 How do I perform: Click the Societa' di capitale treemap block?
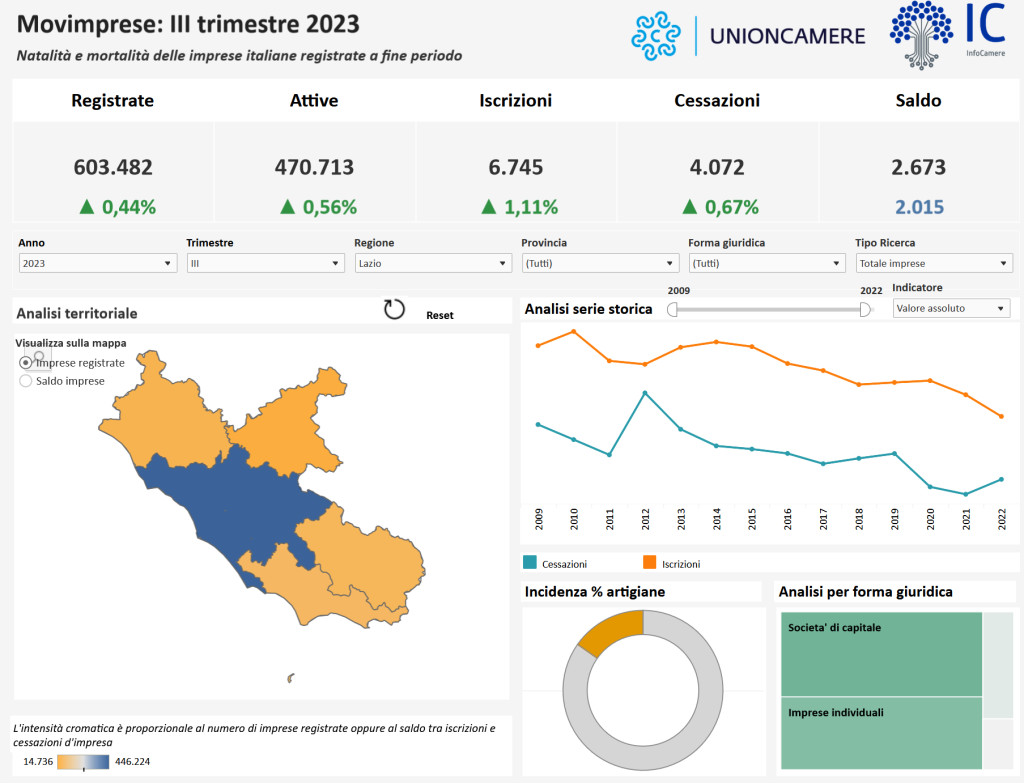pos(880,655)
